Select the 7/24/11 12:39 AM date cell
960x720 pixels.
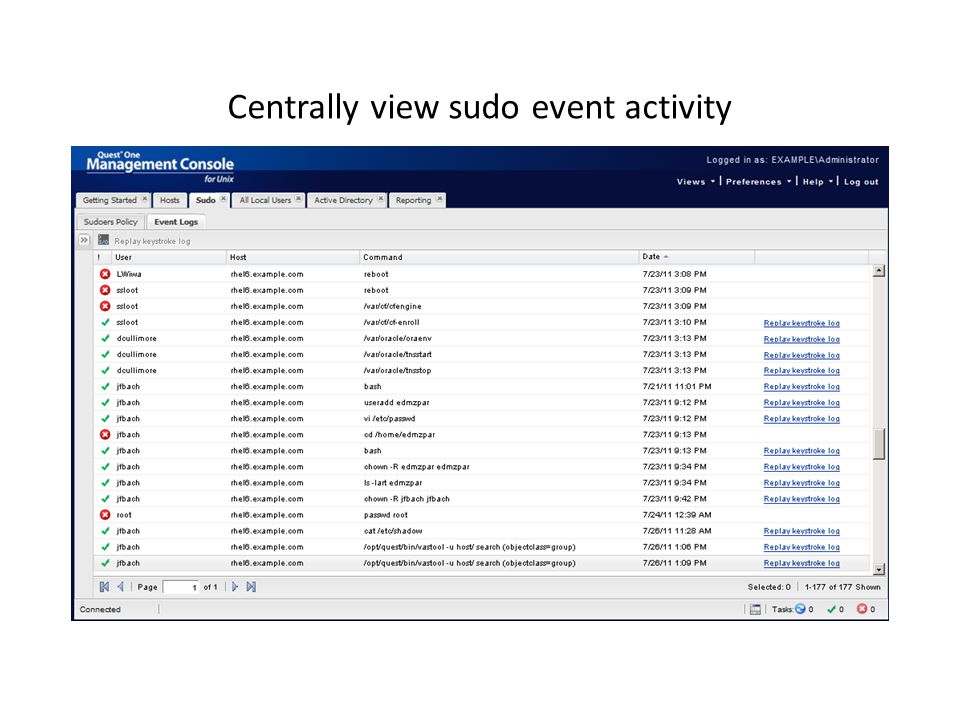coord(677,515)
